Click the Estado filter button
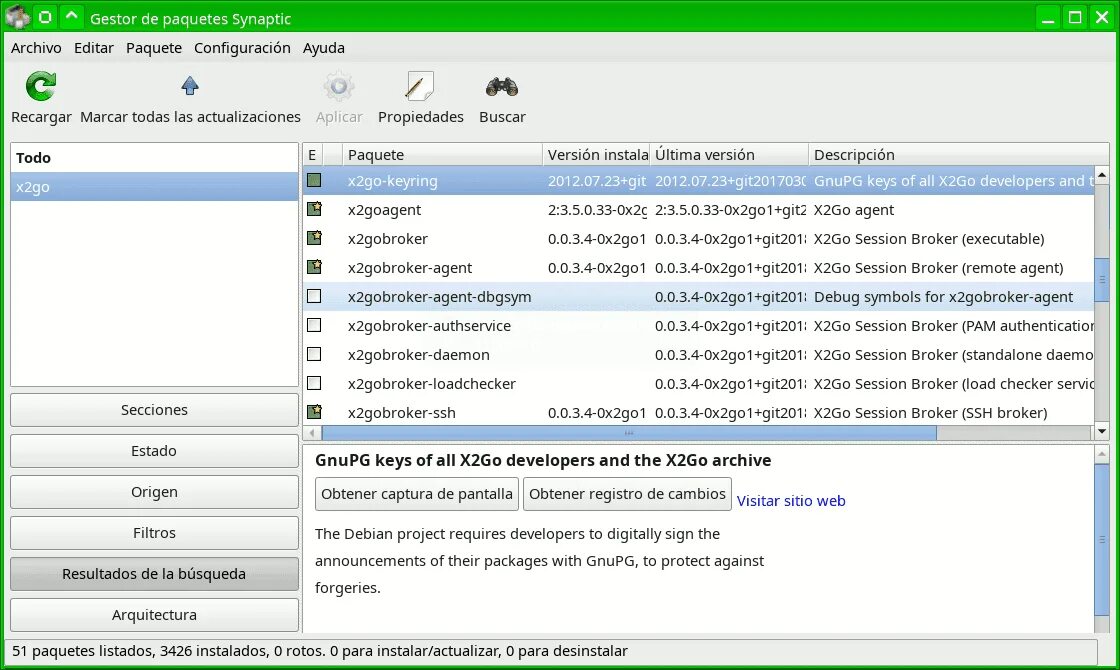1120x670 pixels. click(x=154, y=451)
